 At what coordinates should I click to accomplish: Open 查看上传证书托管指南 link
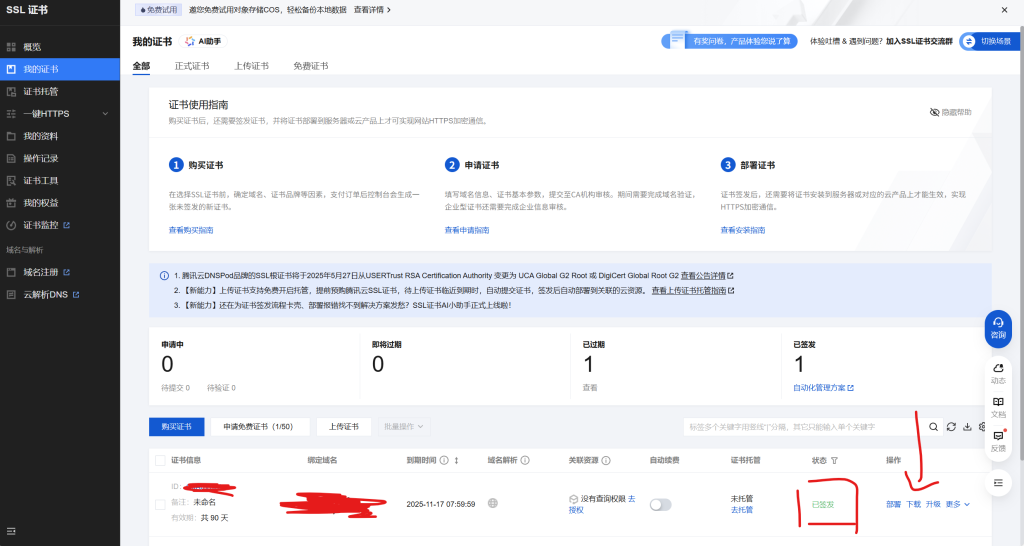(x=692, y=291)
